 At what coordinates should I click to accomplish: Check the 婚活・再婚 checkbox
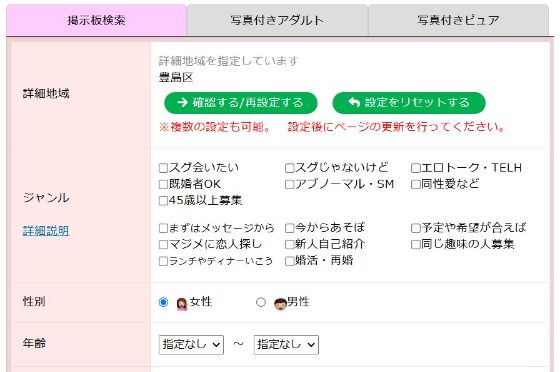tap(289, 261)
